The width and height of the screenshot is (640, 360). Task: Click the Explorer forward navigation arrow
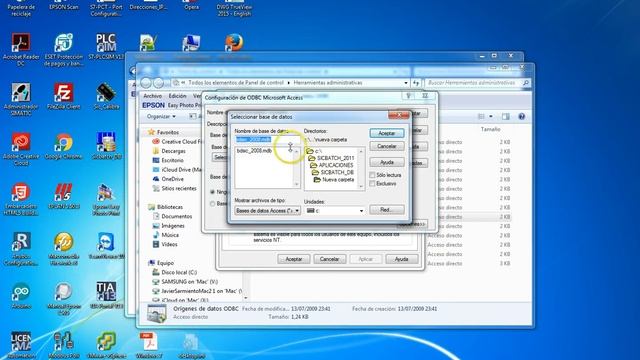pyautogui.click(x=159, y=83)
